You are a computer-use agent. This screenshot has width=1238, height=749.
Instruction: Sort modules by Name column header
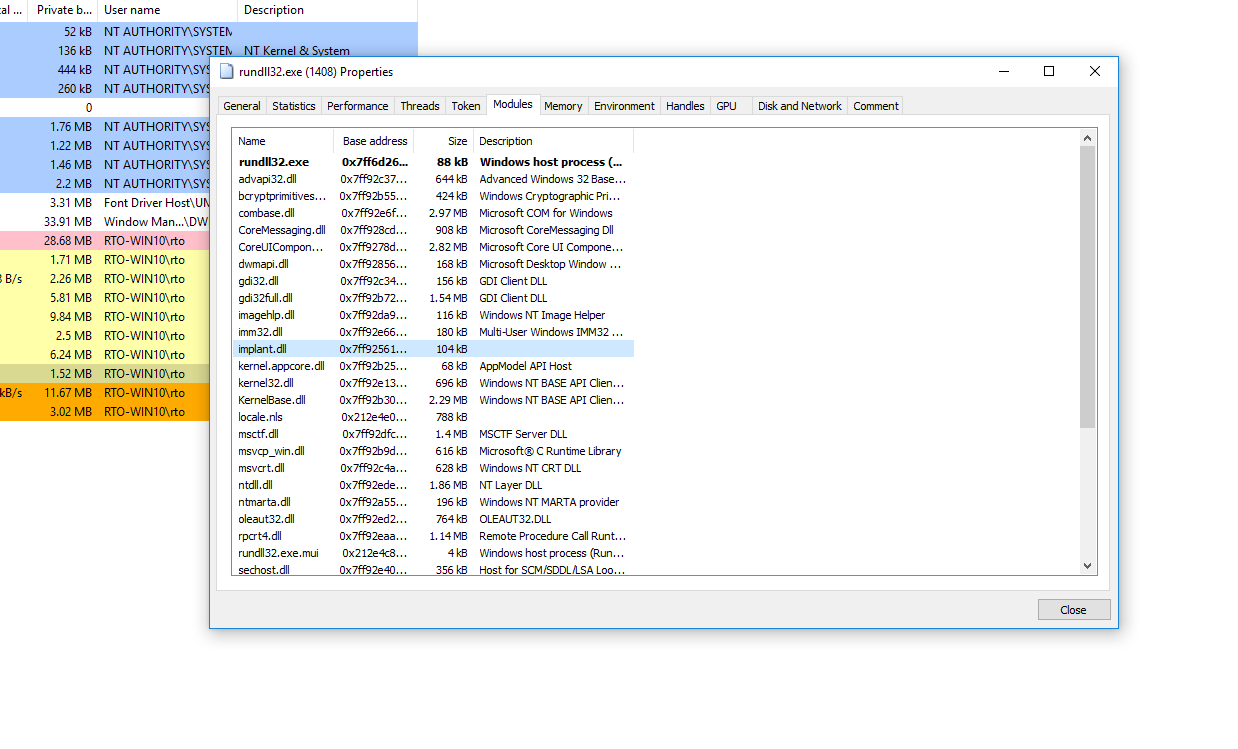[x=283, y=141]
